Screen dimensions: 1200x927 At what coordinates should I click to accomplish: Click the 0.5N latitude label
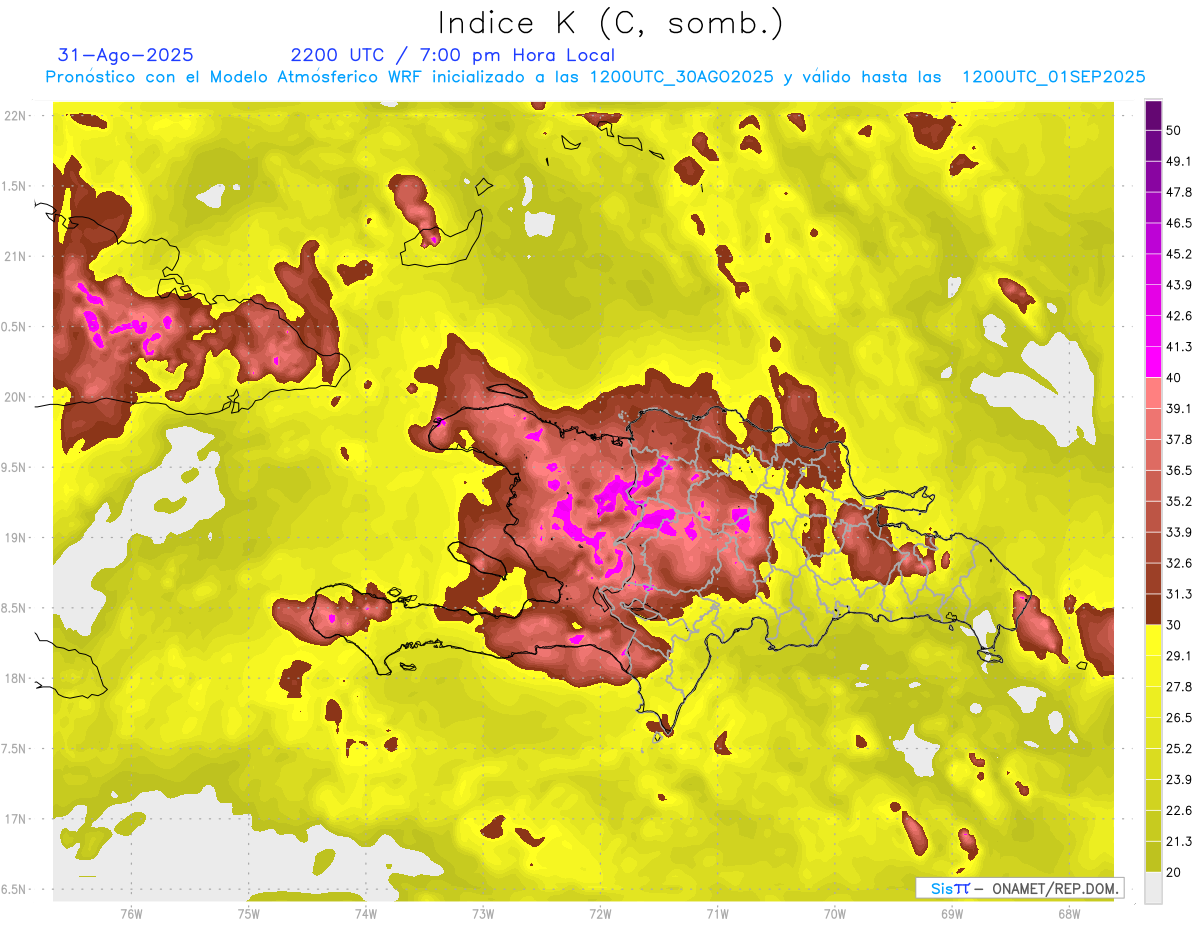coord(15,327)
